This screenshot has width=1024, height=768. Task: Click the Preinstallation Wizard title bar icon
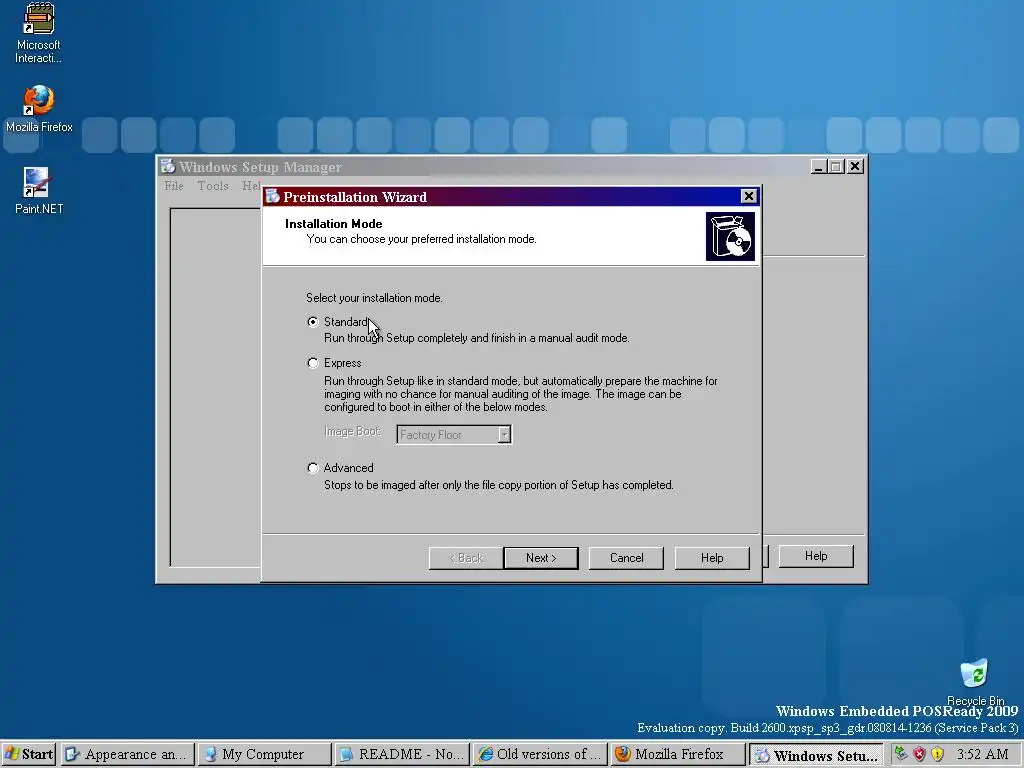point(273,197)
